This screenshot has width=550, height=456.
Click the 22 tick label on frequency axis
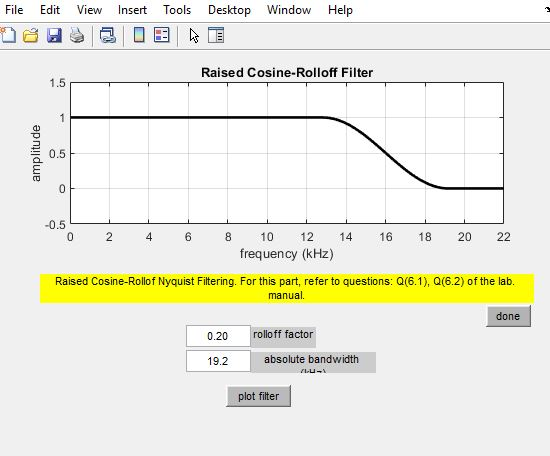tap(503, 237)
